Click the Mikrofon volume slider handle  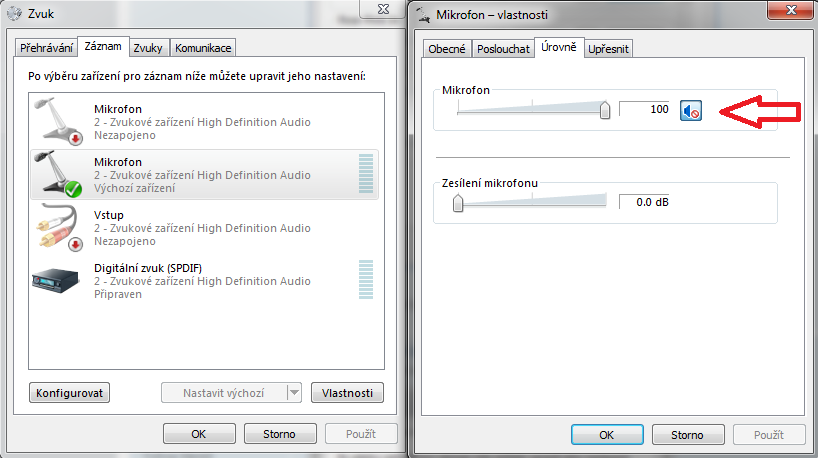pyautogui.click(x=605, y=111)
